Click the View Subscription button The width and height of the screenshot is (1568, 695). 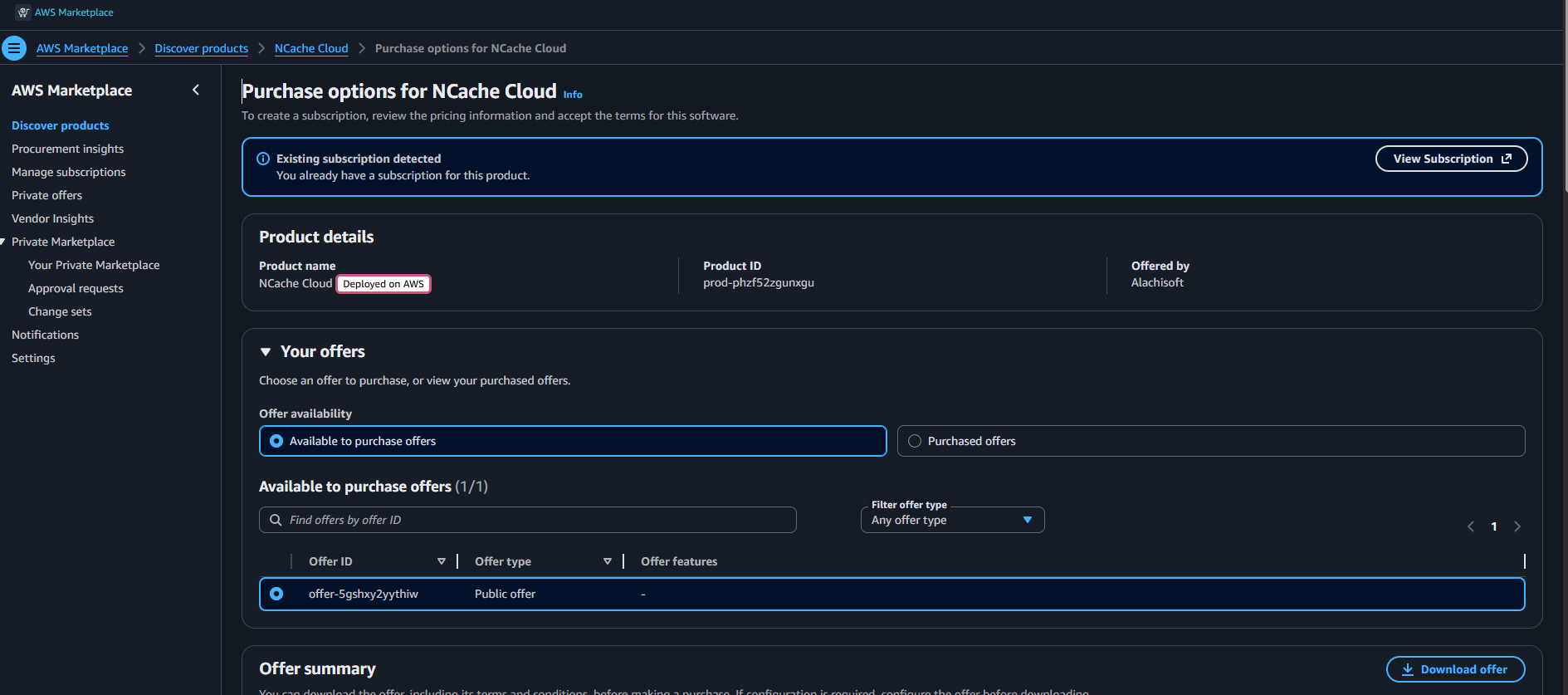point(1451,159)
